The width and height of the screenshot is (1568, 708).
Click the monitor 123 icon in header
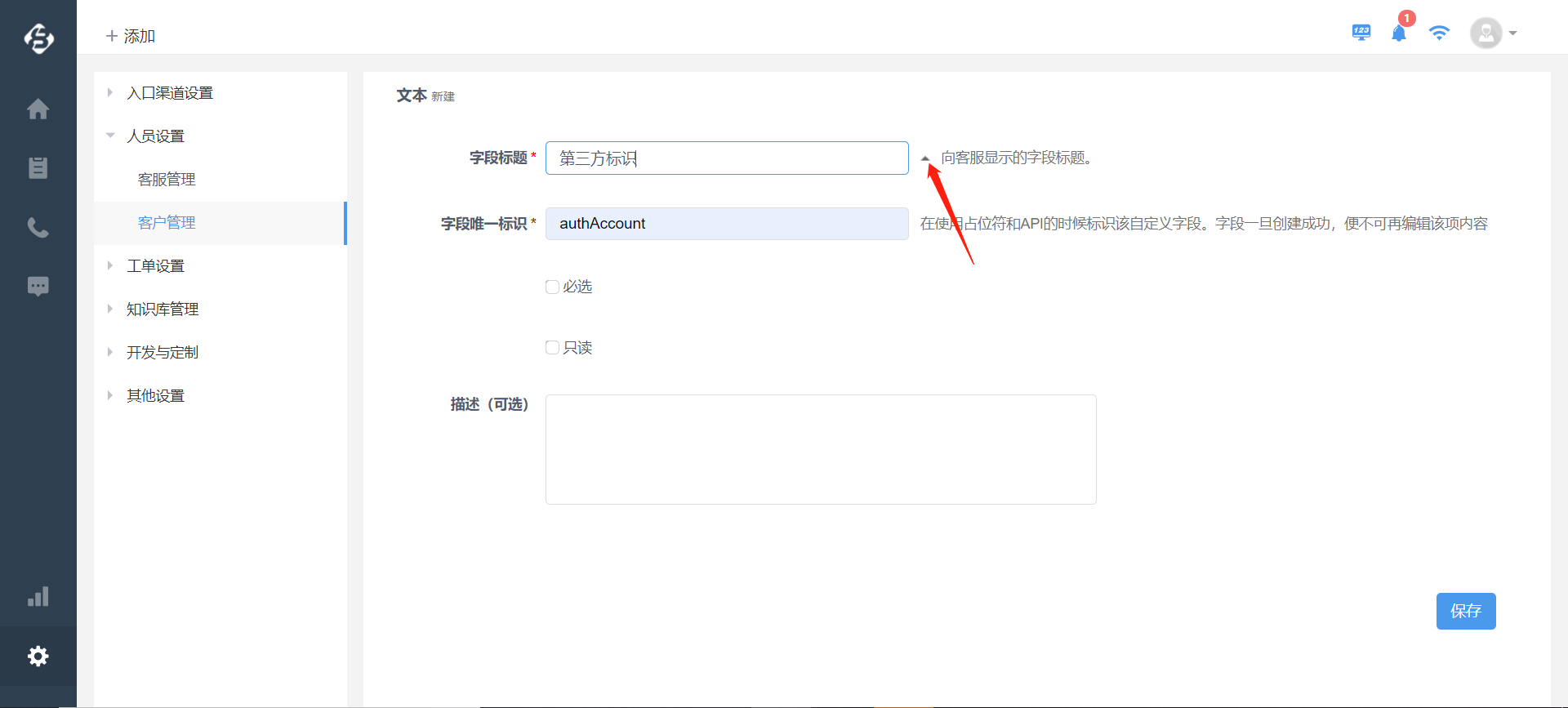[1361, 33]
